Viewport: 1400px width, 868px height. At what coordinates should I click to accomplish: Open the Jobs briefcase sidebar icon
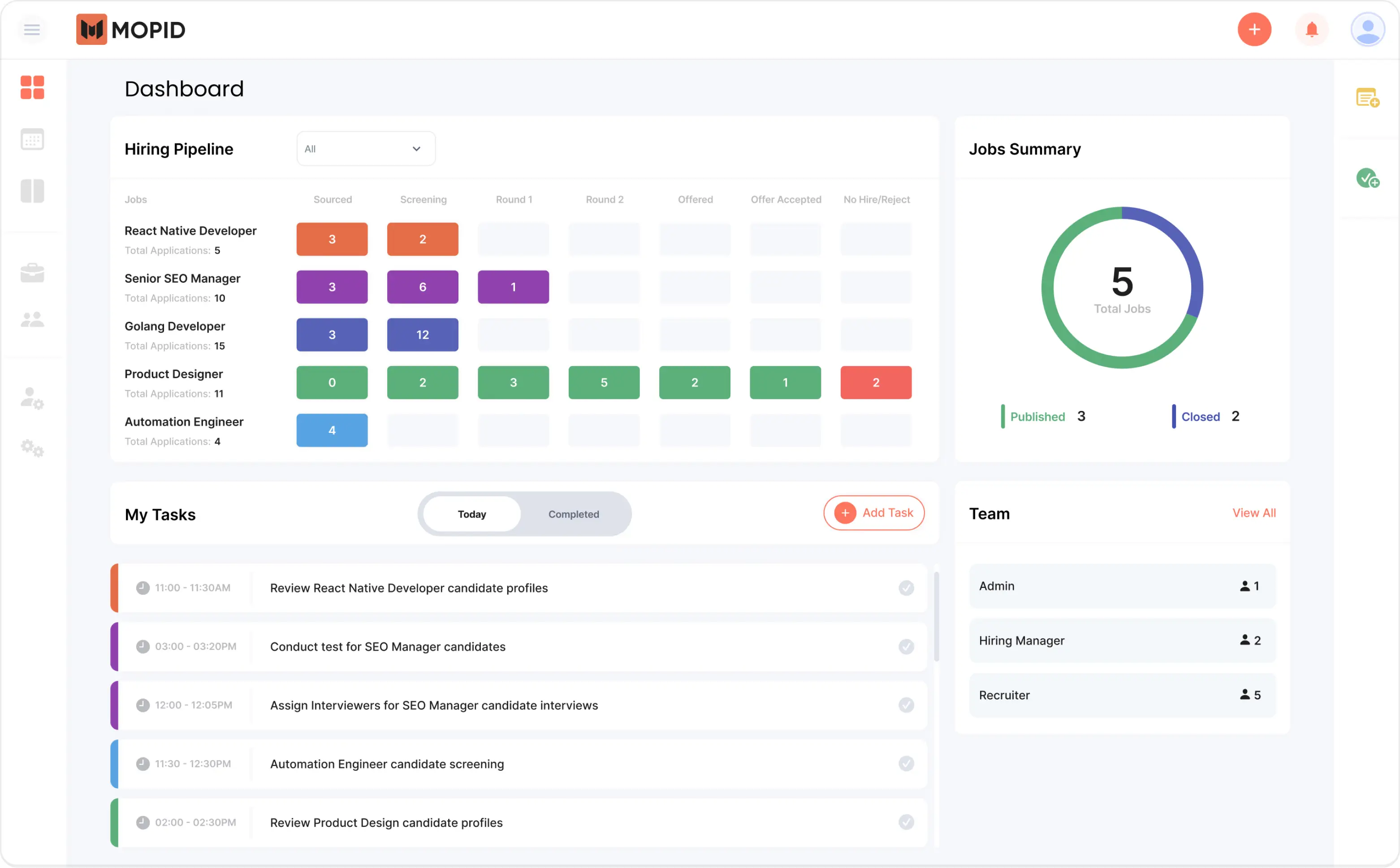pyautogui.click(x=32, y=272)
